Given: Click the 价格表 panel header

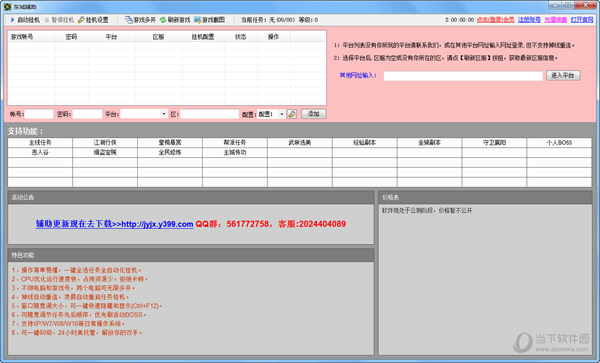Looking at the screenshot, I should tap(485, 197).
